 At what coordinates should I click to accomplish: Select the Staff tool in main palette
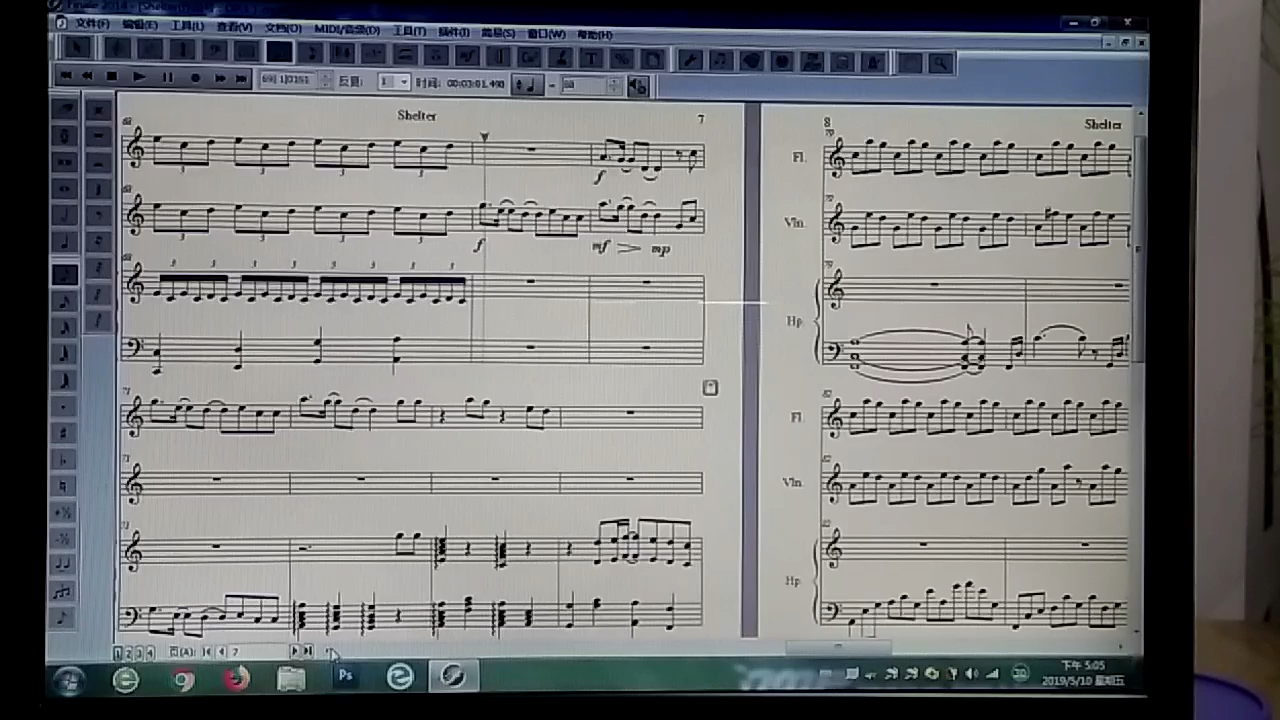point(117,48)
